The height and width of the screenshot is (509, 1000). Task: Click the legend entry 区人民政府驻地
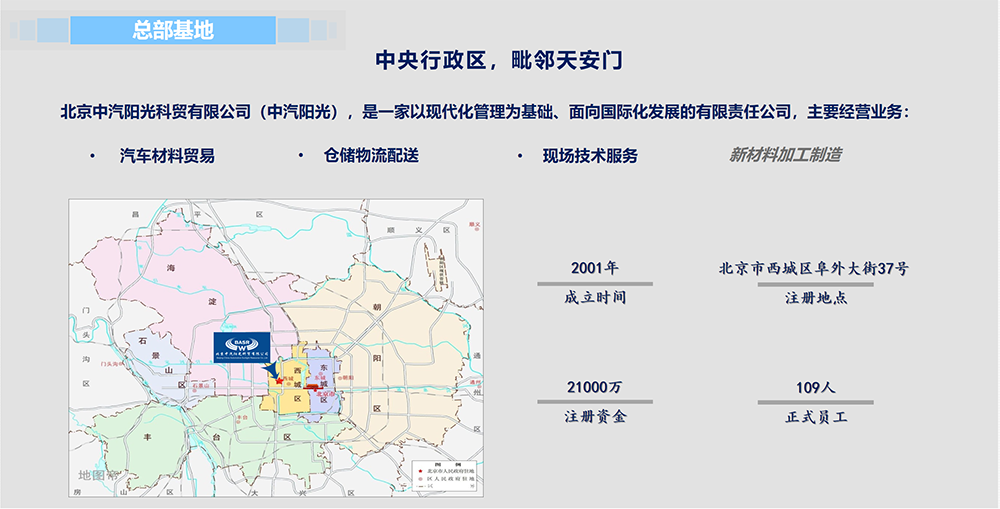tap(445, 478)
